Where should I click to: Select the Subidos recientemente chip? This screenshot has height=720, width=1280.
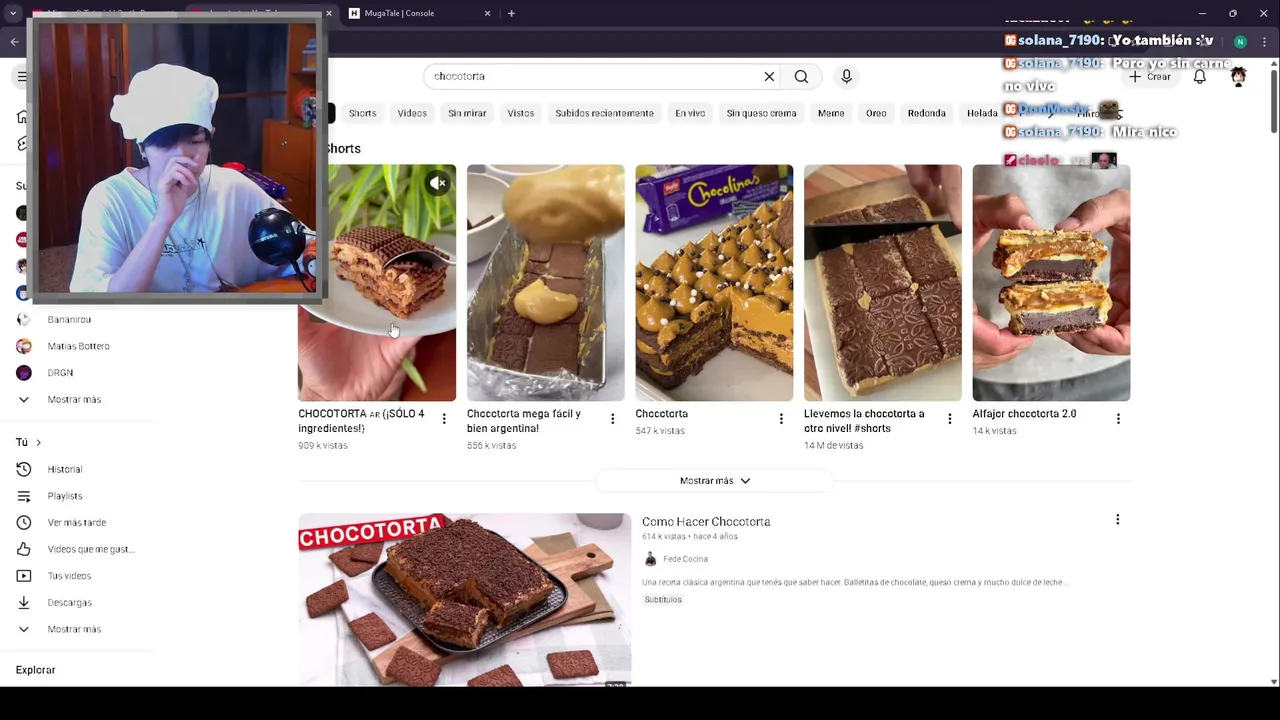click(x=604, y=113)
